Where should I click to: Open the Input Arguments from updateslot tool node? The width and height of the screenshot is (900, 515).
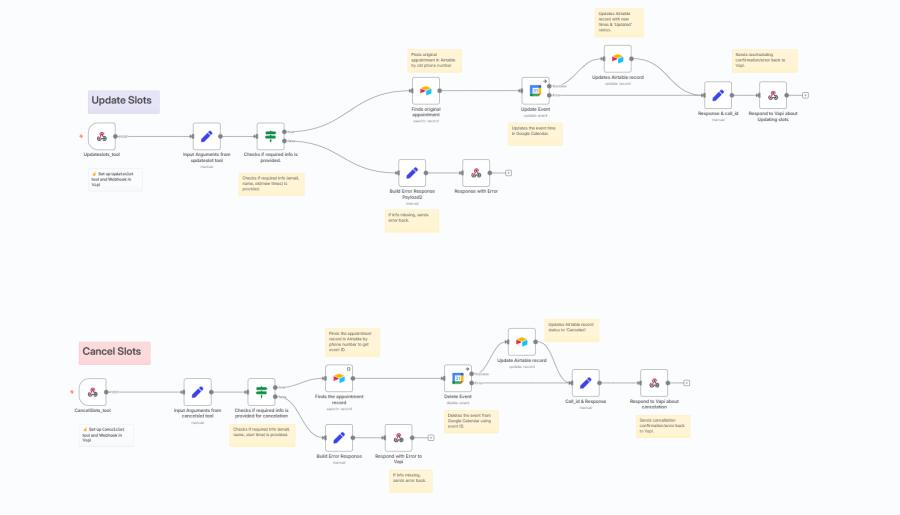click(207, 137)
